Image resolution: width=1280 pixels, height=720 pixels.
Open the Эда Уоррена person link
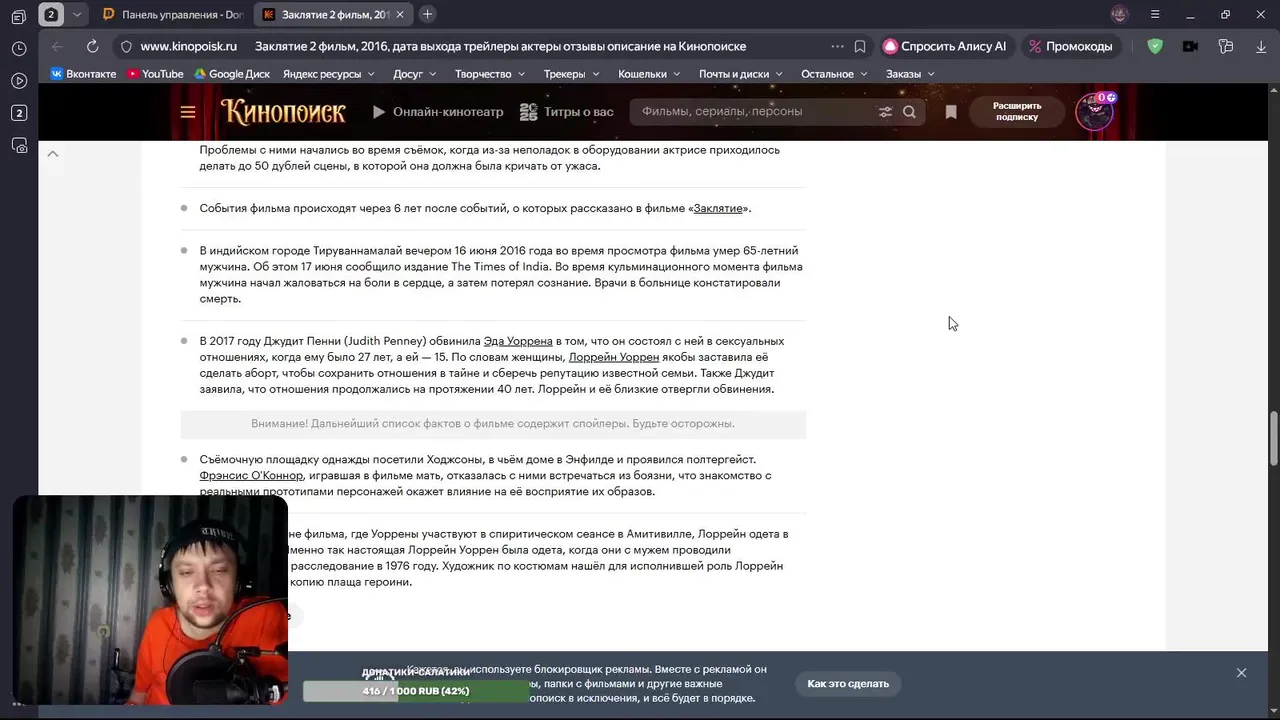click(518, 341)
